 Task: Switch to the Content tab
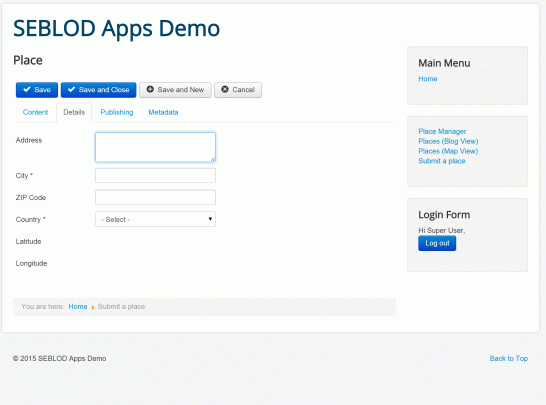click(x=35, y=112)
